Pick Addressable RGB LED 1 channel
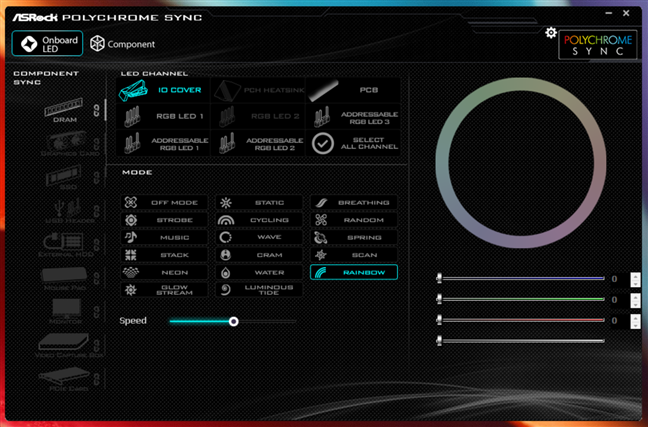Image resolution: width=648 pixels, height=427 pixels. pyautogui.click(x=163, y=143)
